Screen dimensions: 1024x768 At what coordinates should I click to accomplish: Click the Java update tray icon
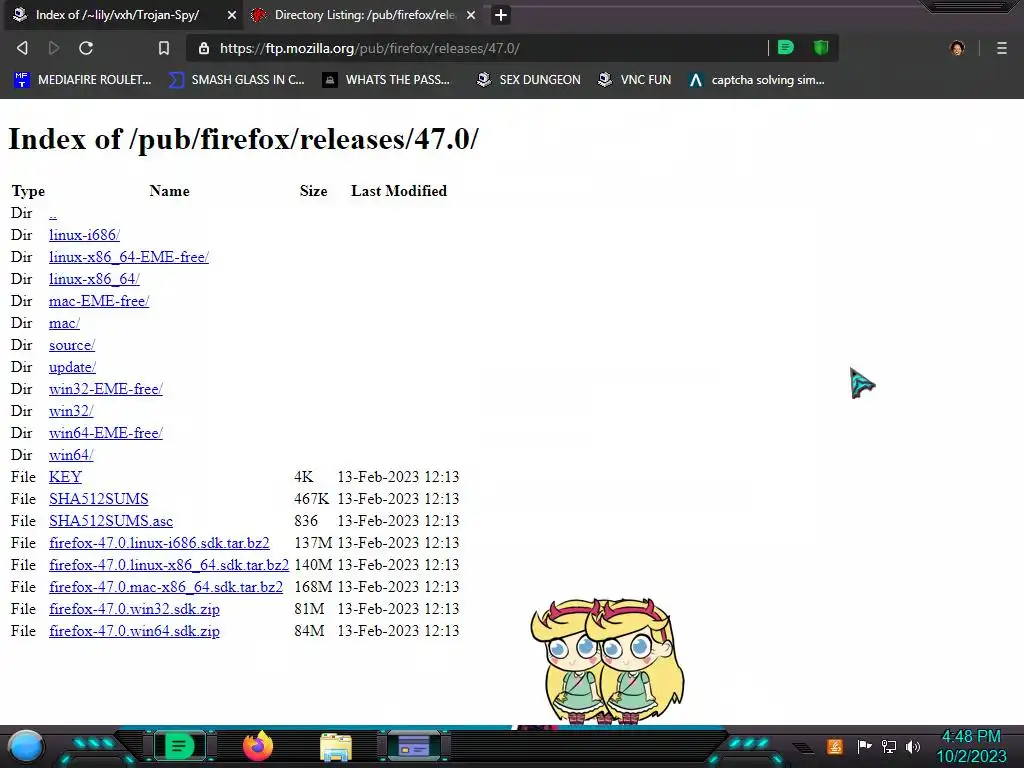(x=835, y=746)
